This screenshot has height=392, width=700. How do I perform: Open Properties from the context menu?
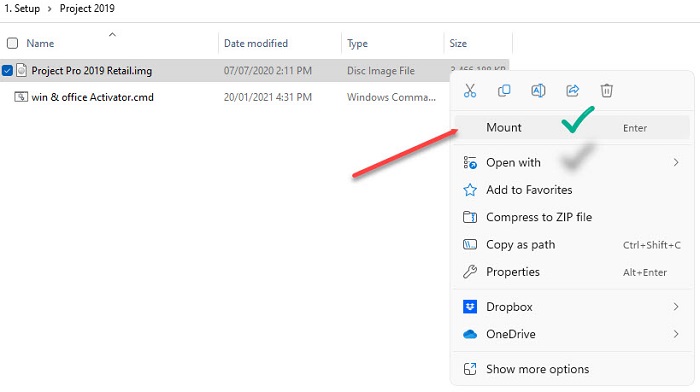[572, 272]
